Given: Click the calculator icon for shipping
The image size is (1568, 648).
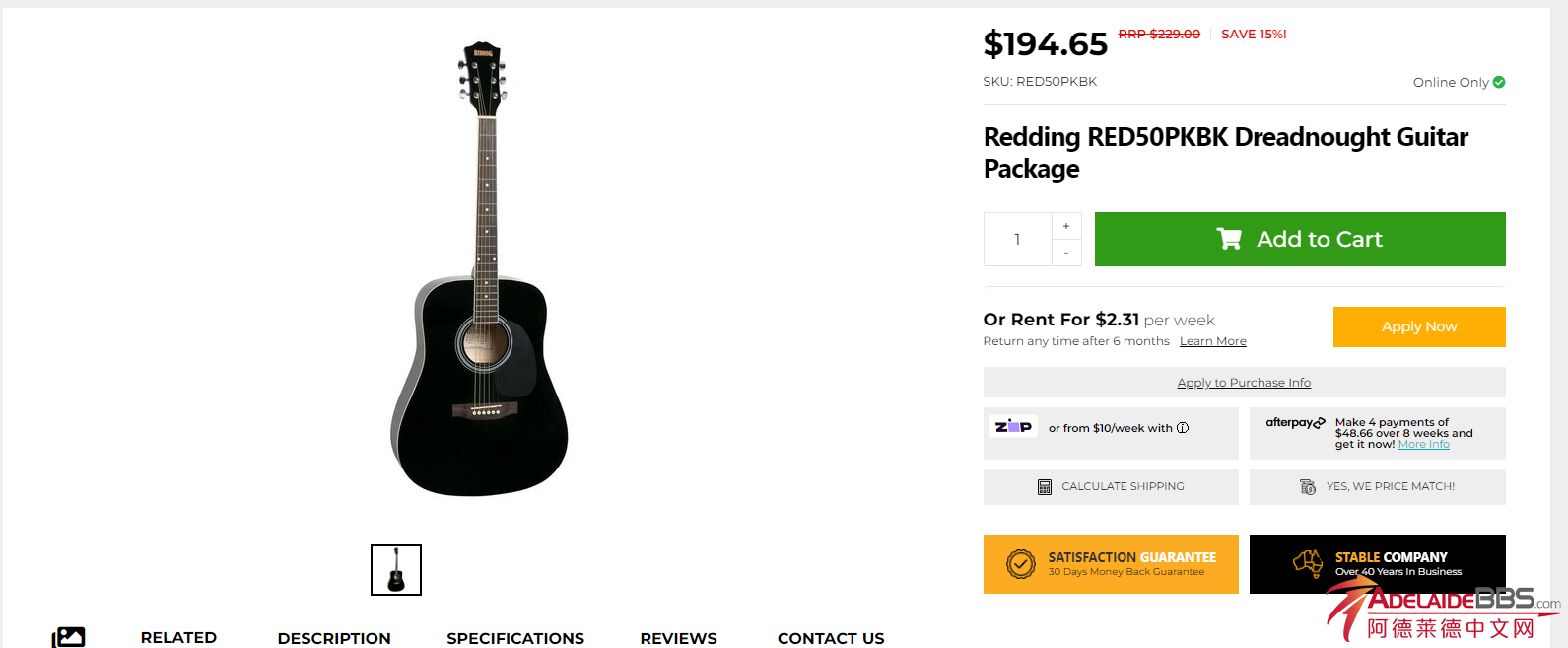Looking at the screenshot, I should (1045, 487).
